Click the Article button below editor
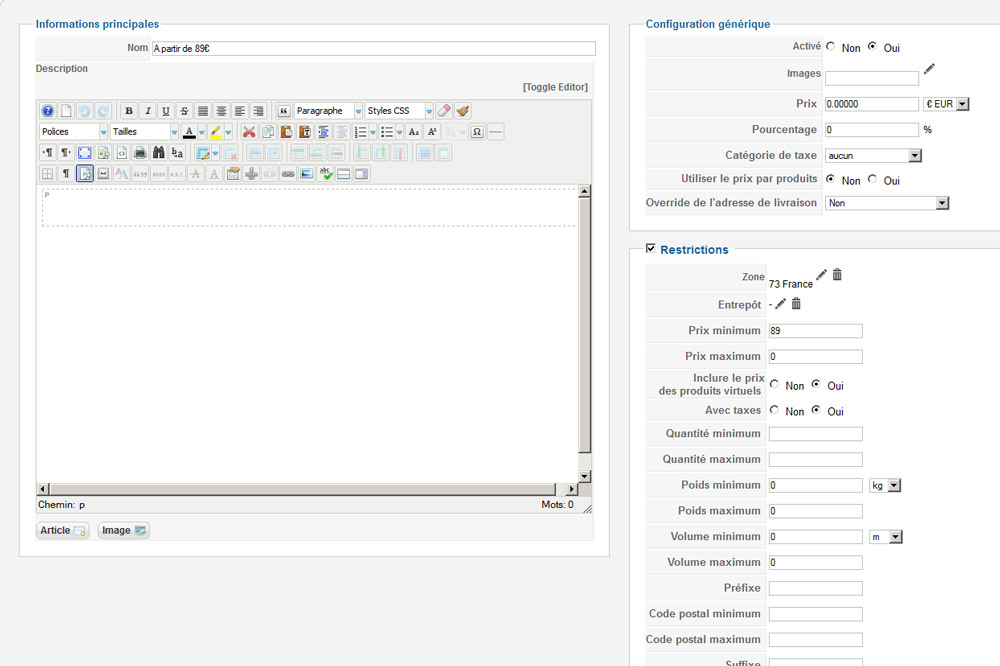 coord(62,530)
